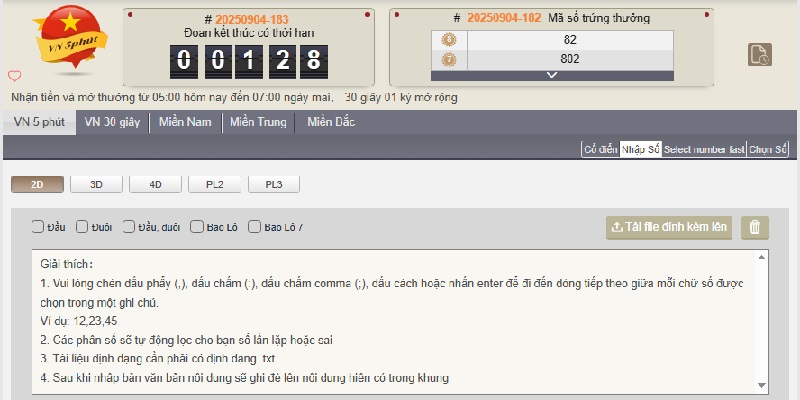
Task: Click the heart favorite icon
Action: 15,76
